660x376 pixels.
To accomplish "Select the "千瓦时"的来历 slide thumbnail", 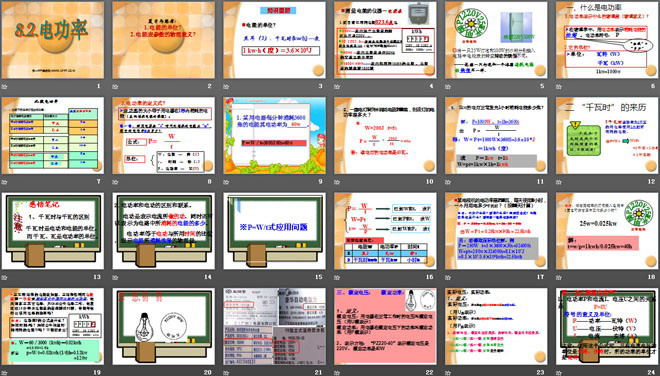I will tap(607, 136).
